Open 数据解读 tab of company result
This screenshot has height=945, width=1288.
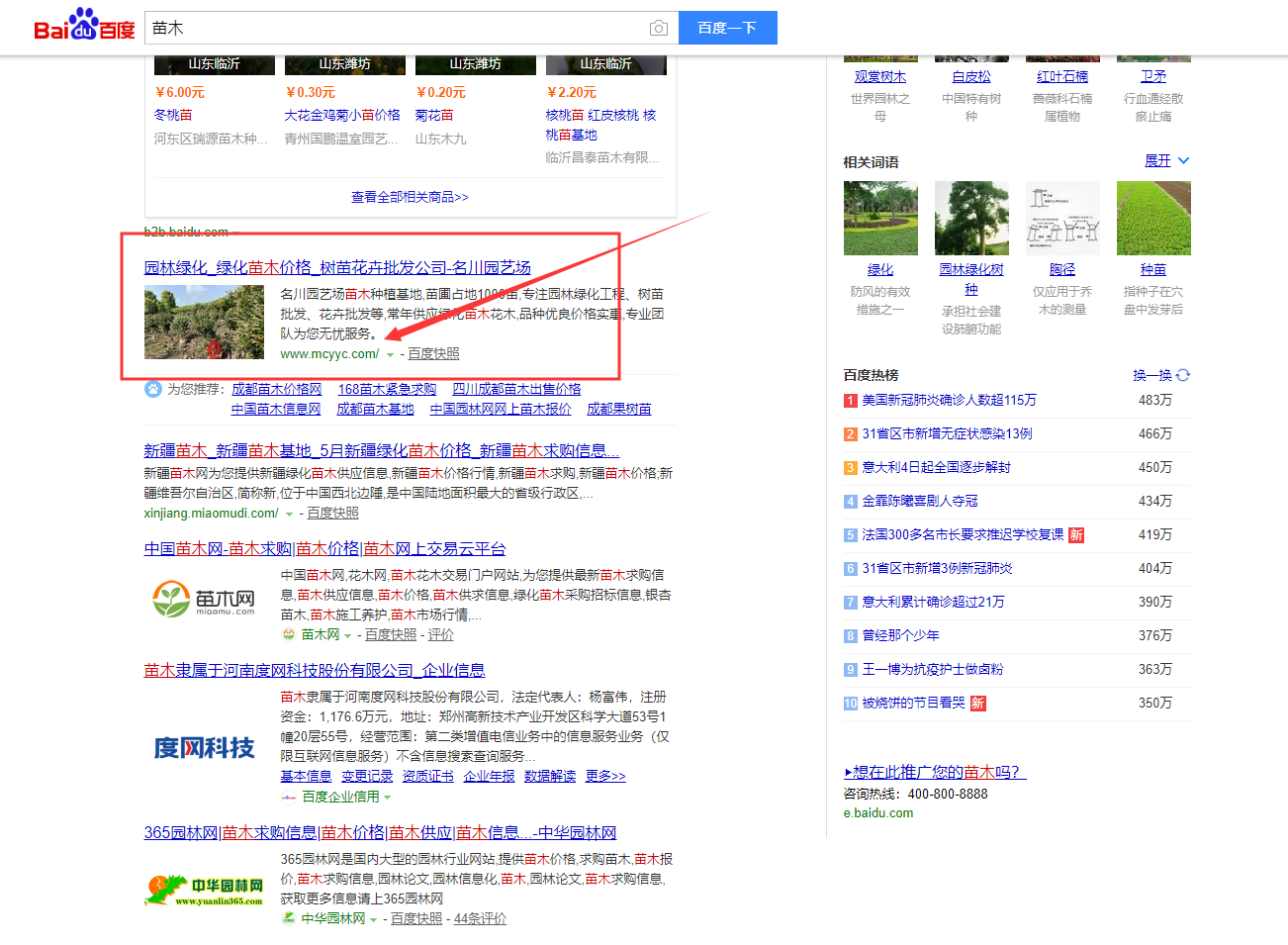coord(550,776)
